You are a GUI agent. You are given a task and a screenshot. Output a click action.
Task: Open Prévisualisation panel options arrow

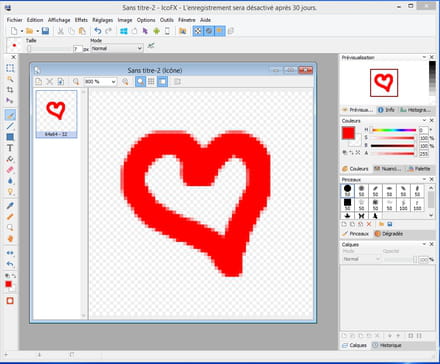click(424, 57)
